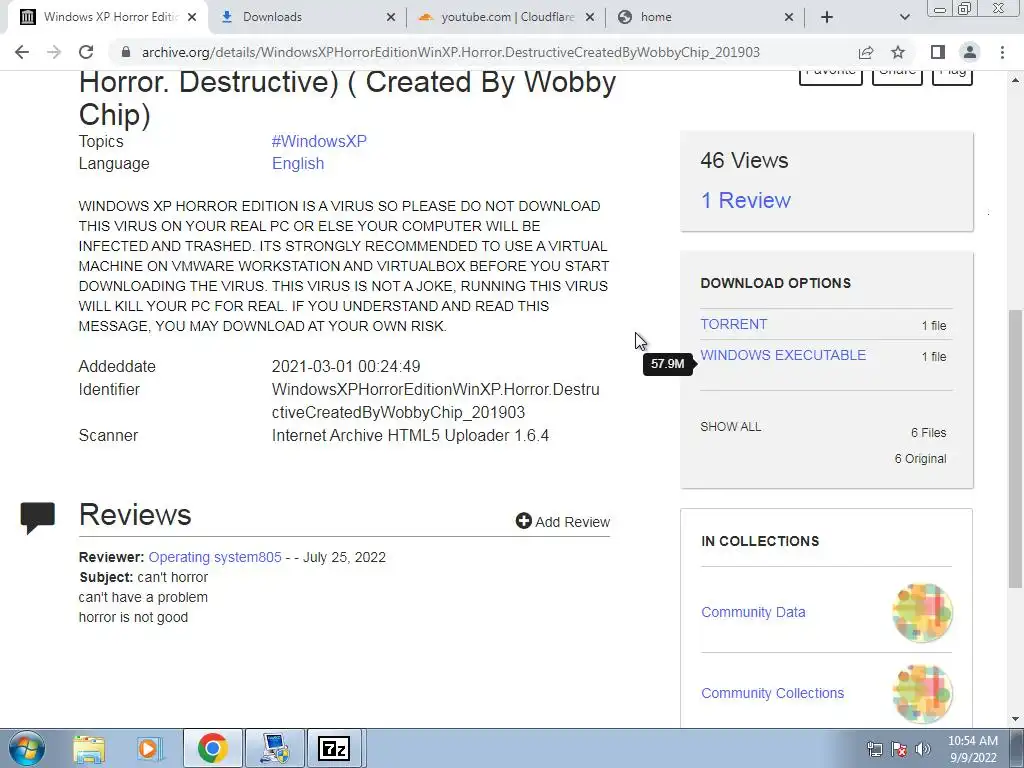Open reviewer Operating system805 profile
1024x768 pixels.
tap(215, 557)
